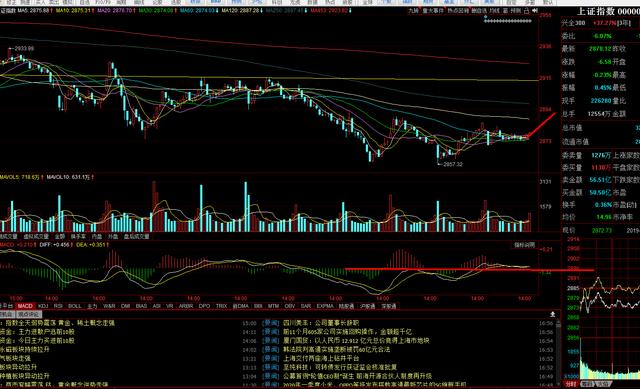Open news about 前11个月605家公司回购

(x=347, y=332)
